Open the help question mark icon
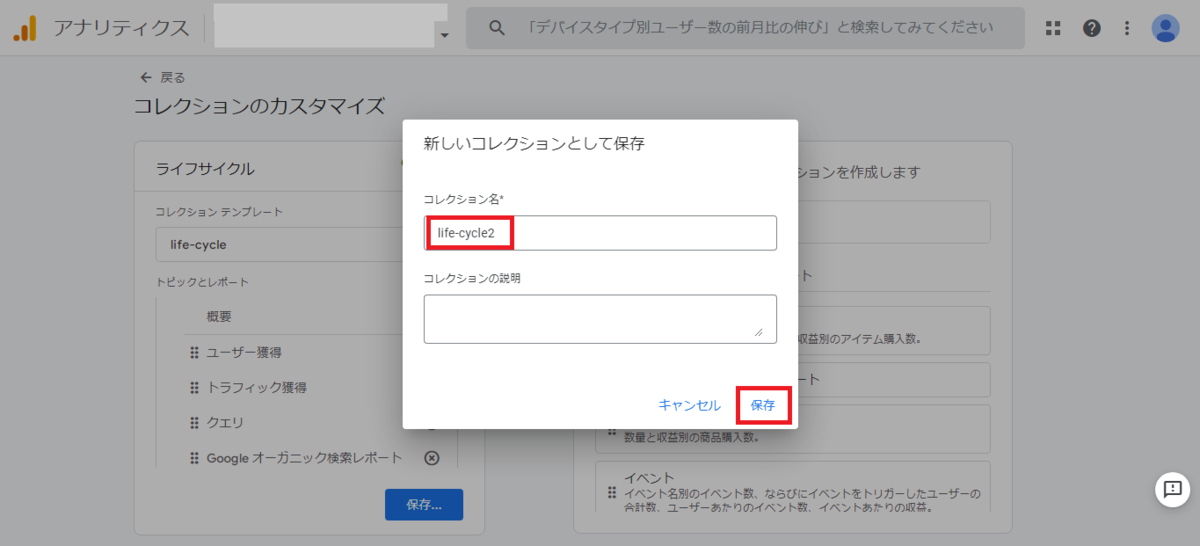This screenshot has width=1200, height=546. (x=1092, y=28)
